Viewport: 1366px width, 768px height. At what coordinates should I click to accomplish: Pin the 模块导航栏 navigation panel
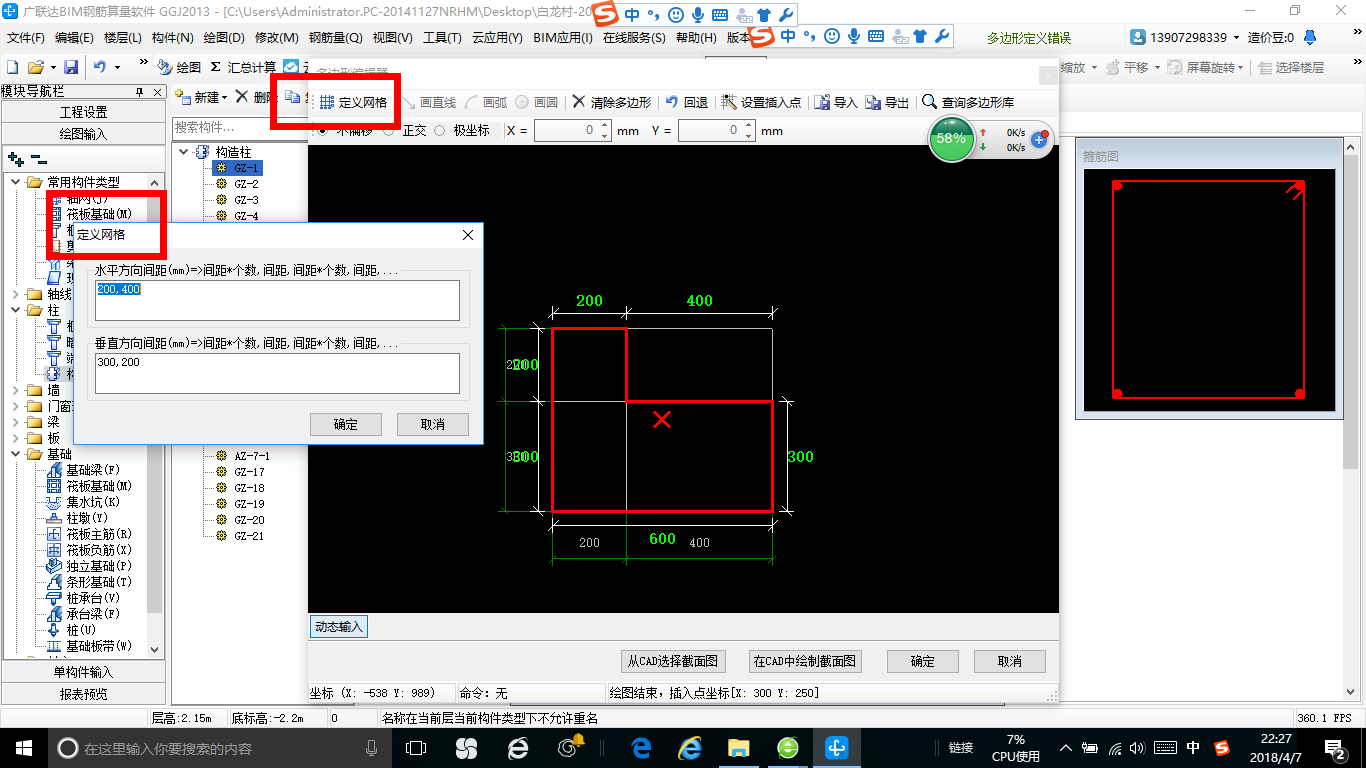coord(141,91)
